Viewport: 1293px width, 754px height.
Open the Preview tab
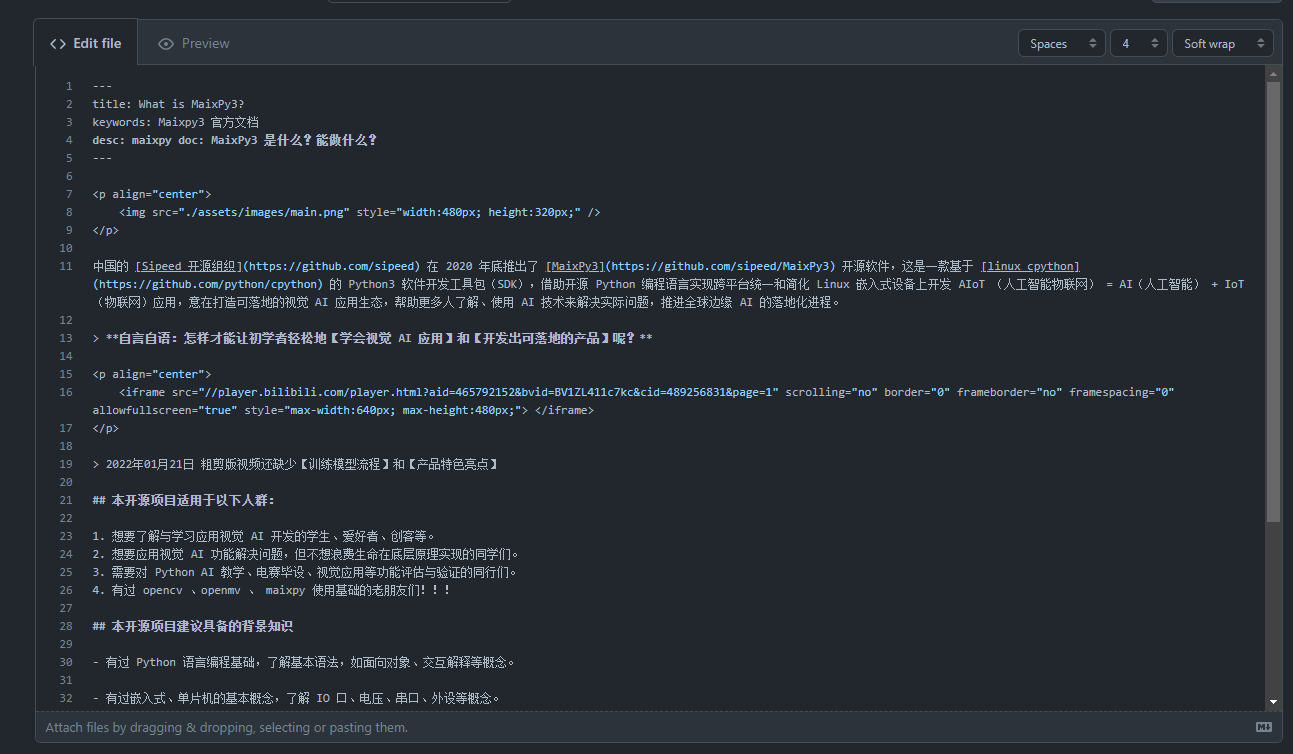coord(194,43)
